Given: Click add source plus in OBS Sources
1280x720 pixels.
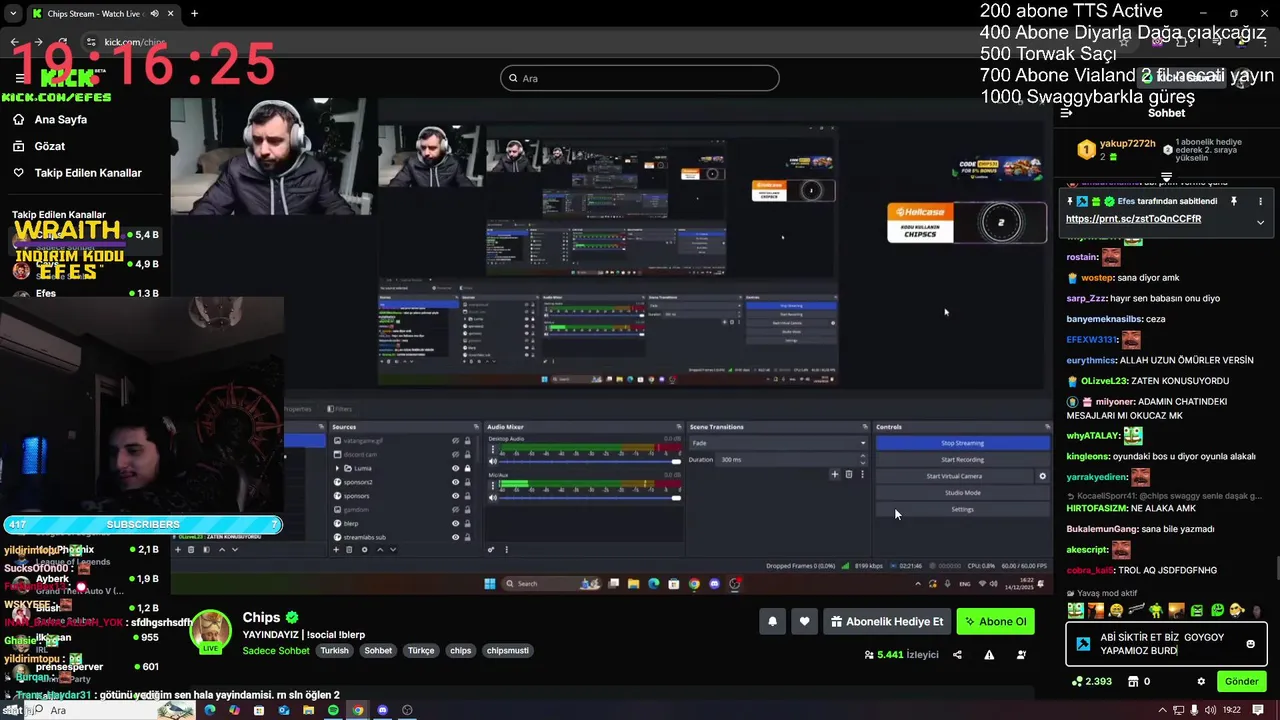Looking at the screenshot, I should [x=336, y=549].
